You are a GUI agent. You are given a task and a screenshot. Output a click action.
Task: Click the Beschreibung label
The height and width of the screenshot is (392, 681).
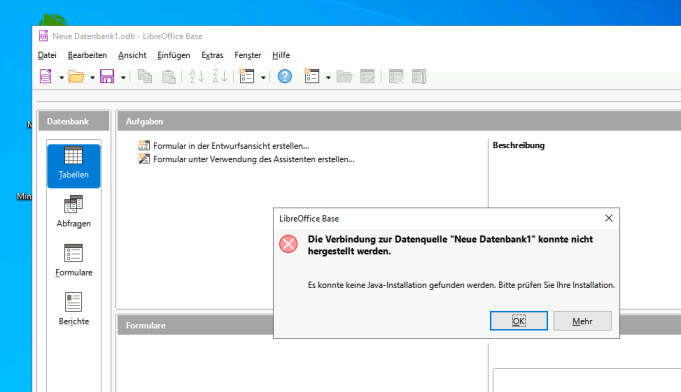point(519,145)
